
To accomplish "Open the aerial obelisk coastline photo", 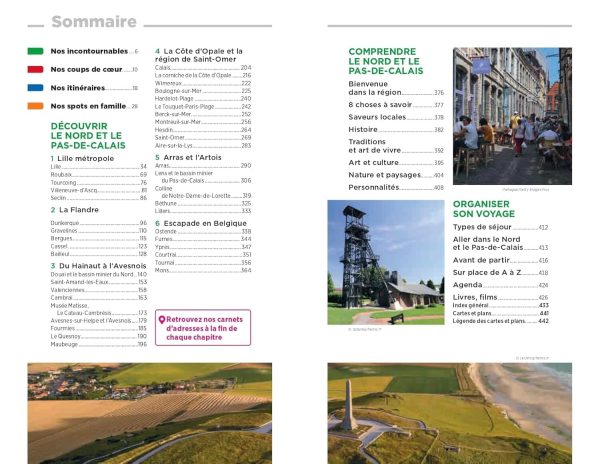I will tap(450, 414).
